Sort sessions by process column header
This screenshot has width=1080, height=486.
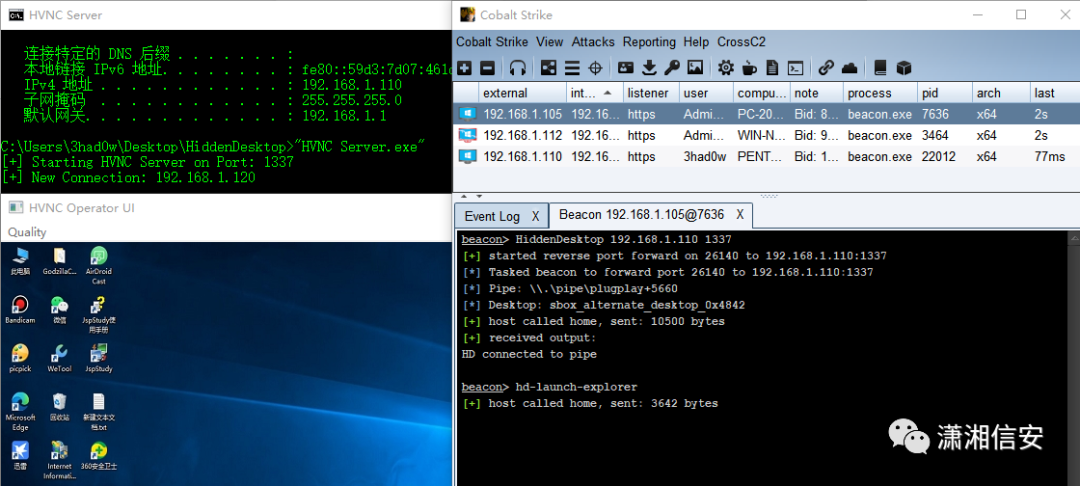[x=881, y=93]
